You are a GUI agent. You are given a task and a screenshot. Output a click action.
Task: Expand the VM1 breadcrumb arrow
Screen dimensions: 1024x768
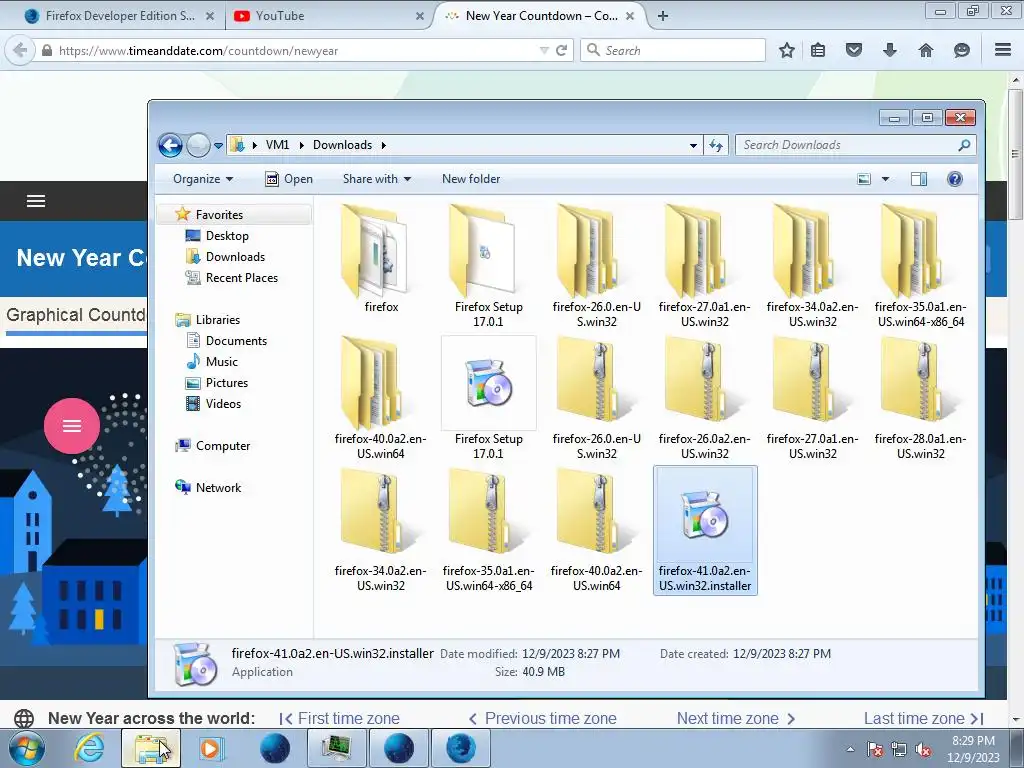click(302, 145)
